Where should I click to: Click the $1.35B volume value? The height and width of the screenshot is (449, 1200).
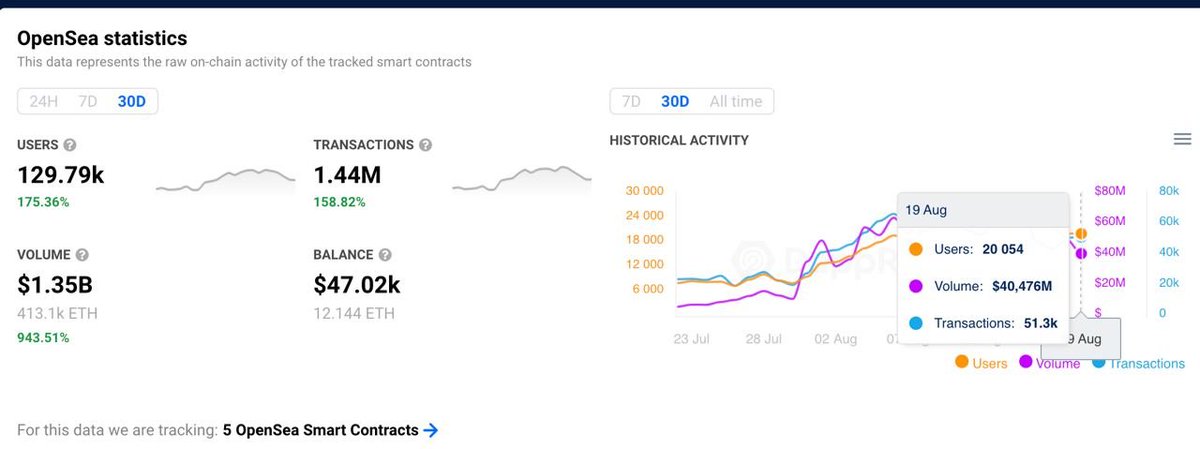(55, 285)
